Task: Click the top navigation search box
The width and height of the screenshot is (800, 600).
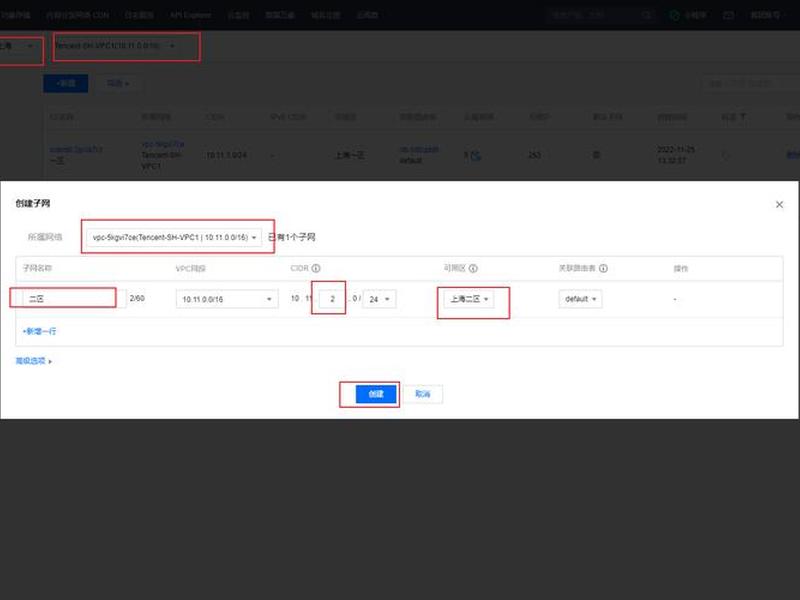Action: click(601, 15)
